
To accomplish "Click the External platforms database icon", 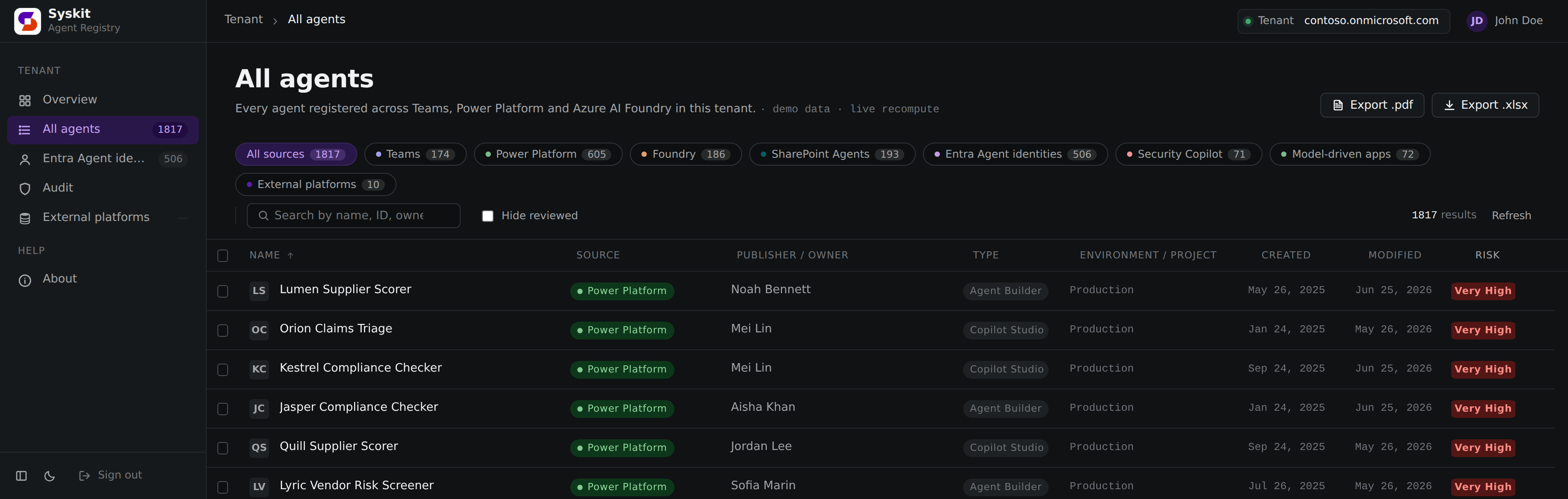I will pos(25,218).
